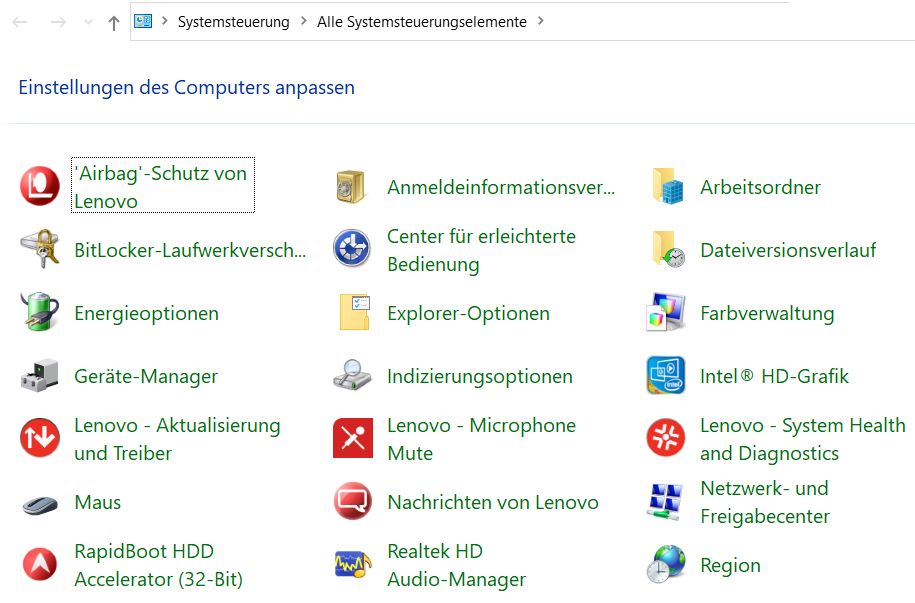915x603 pixels.
Task: Expand the chevron after Systemsteuerung
Action: (303, 21)
